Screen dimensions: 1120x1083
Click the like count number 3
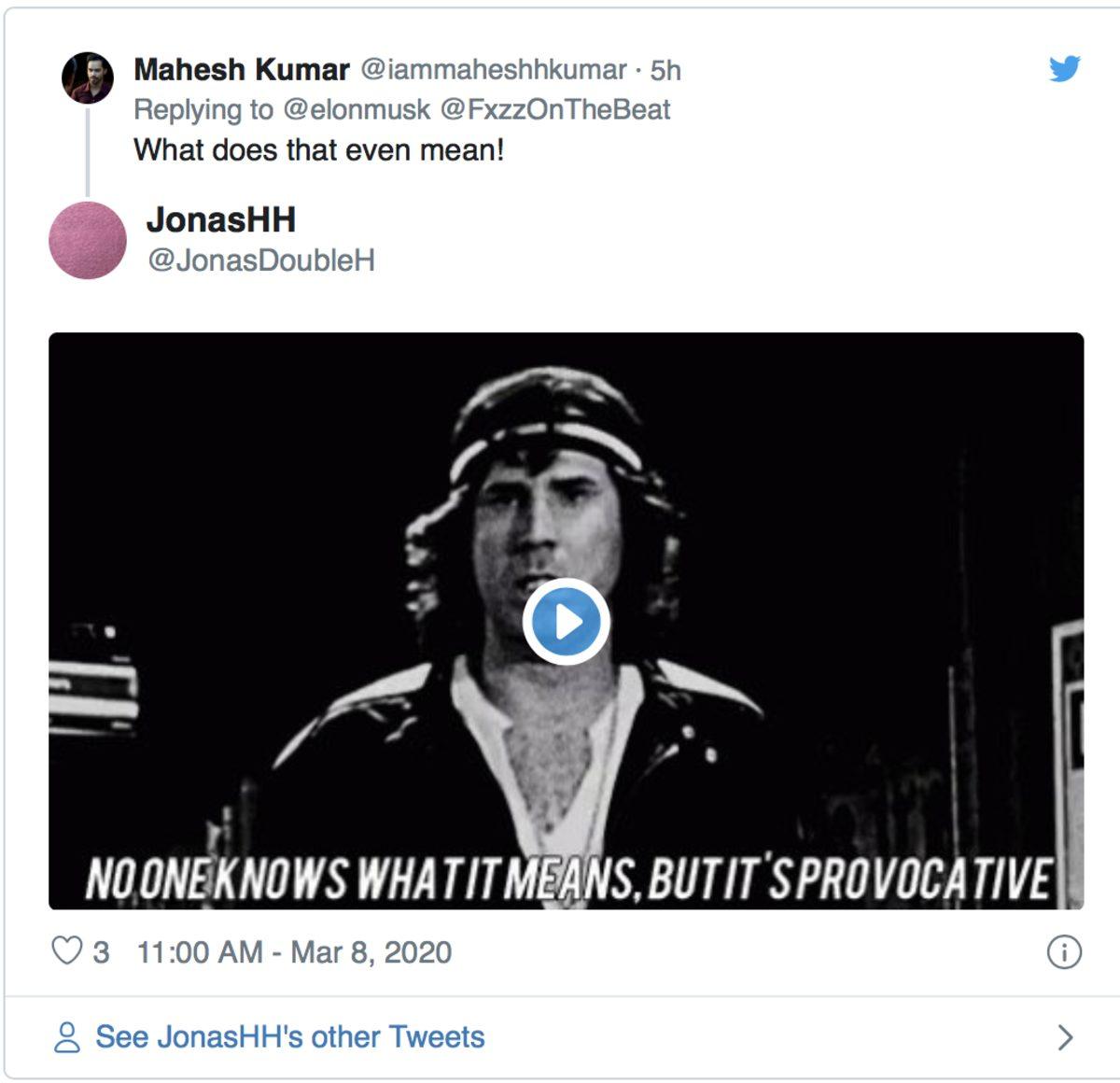[101, 952]
